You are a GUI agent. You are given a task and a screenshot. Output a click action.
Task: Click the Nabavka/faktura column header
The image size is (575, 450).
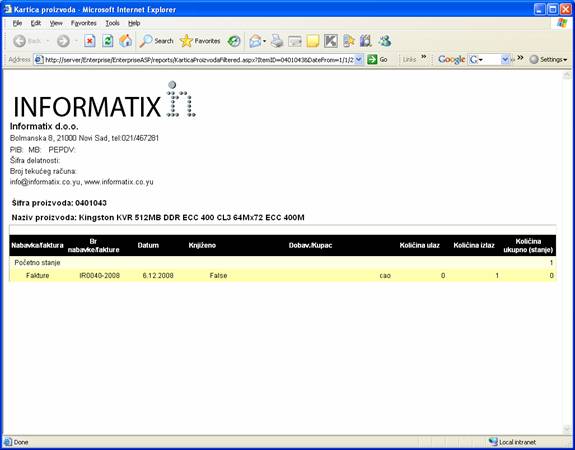(37, 245)
